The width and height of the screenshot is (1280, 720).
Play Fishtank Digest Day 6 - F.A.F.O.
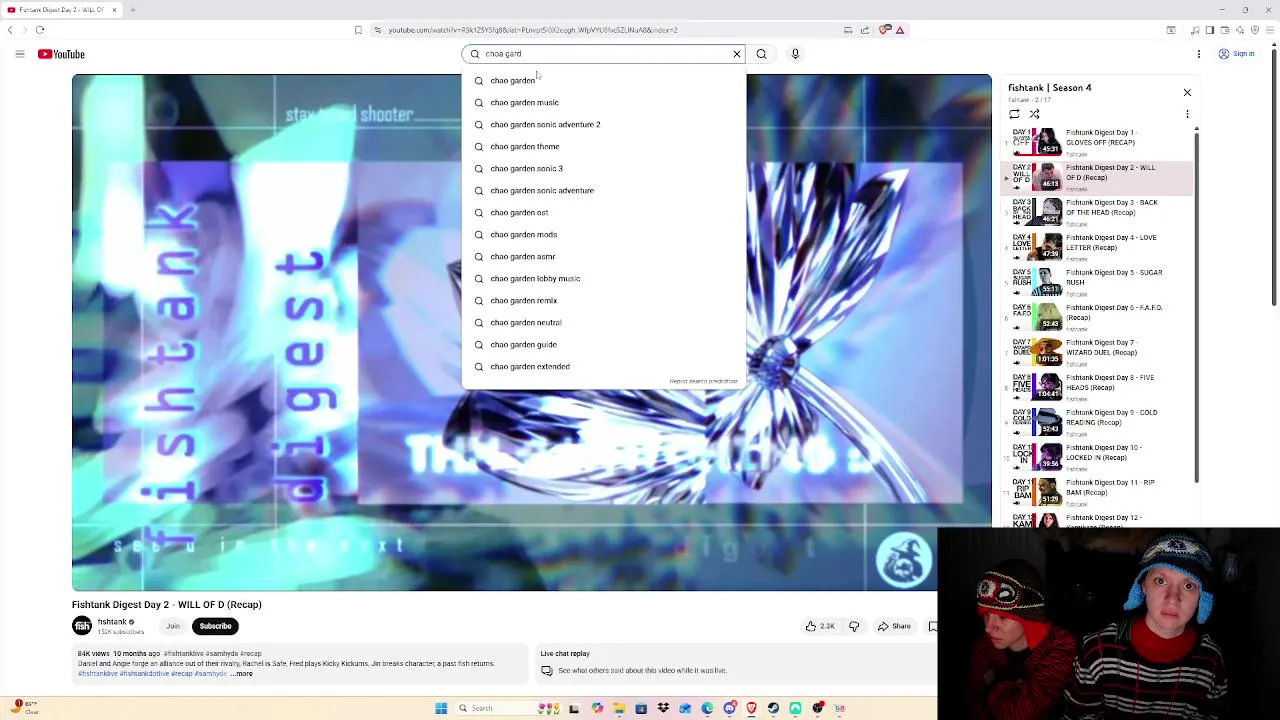click(x=1098, y=316)
